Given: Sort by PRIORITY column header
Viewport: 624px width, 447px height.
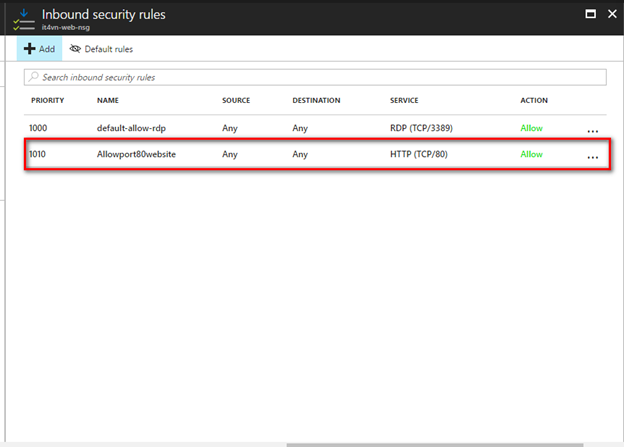Looking at the screenshot, I should coord(48,101).
